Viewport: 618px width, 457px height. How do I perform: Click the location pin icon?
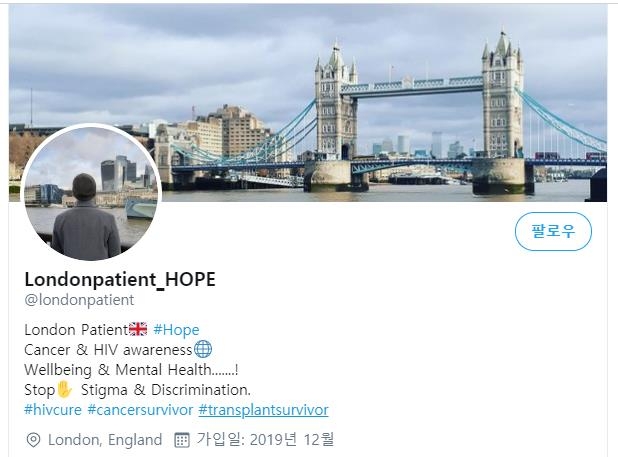pyautogui.click(x=34, y=440)
